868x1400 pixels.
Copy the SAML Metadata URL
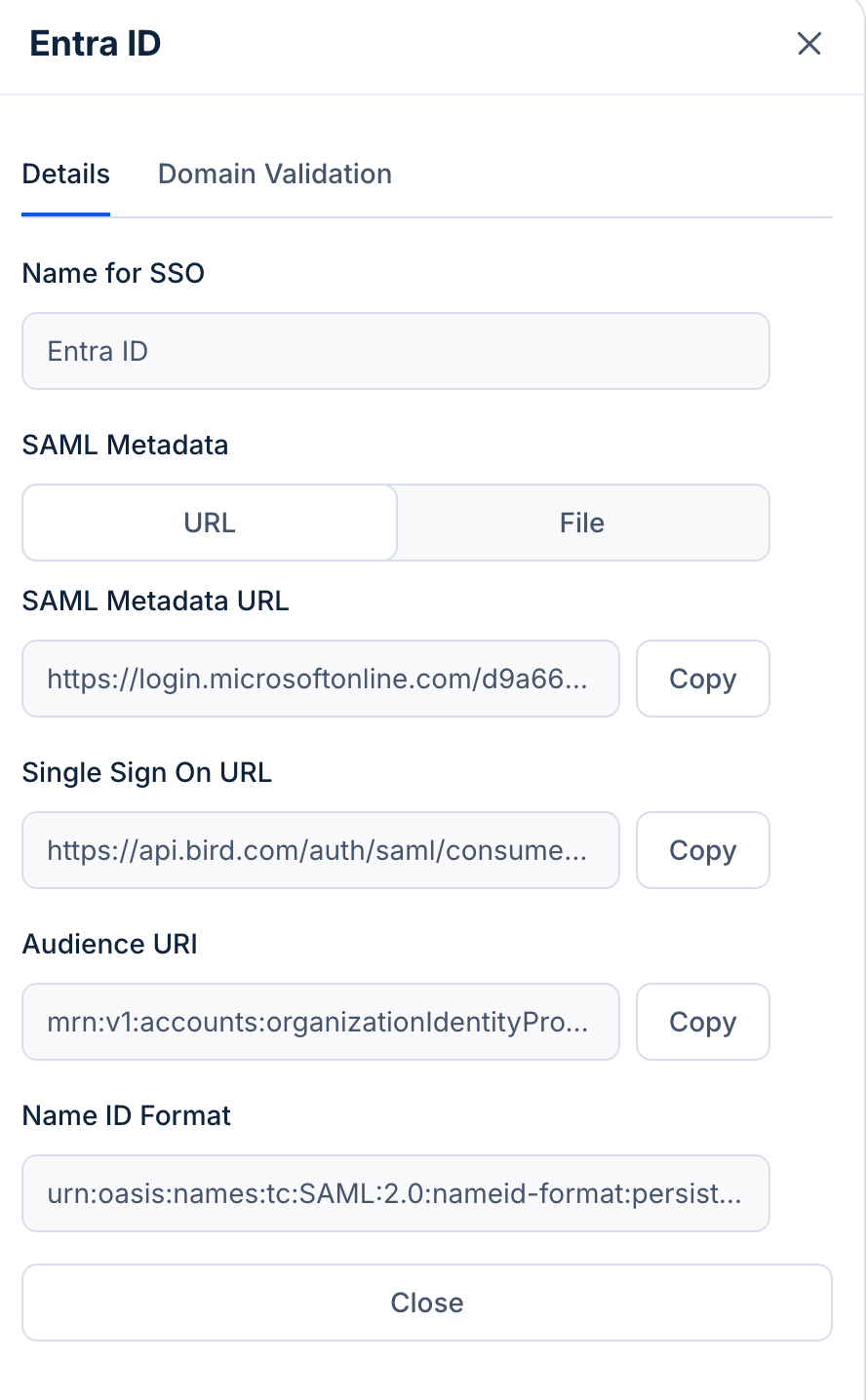(702, 679)
